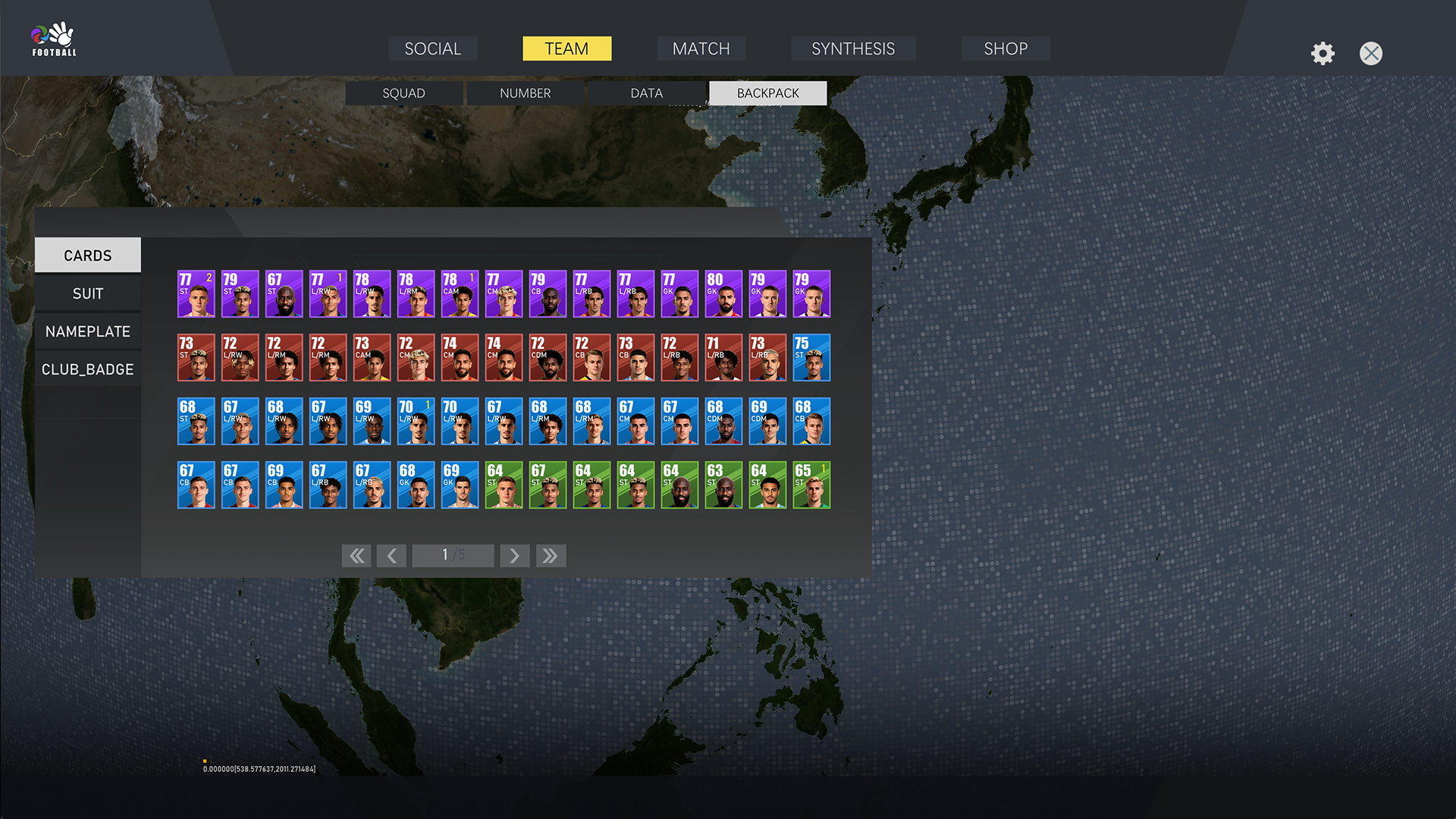
Task: Select the CLUB_BADGE category
Action: click(88, 369)
